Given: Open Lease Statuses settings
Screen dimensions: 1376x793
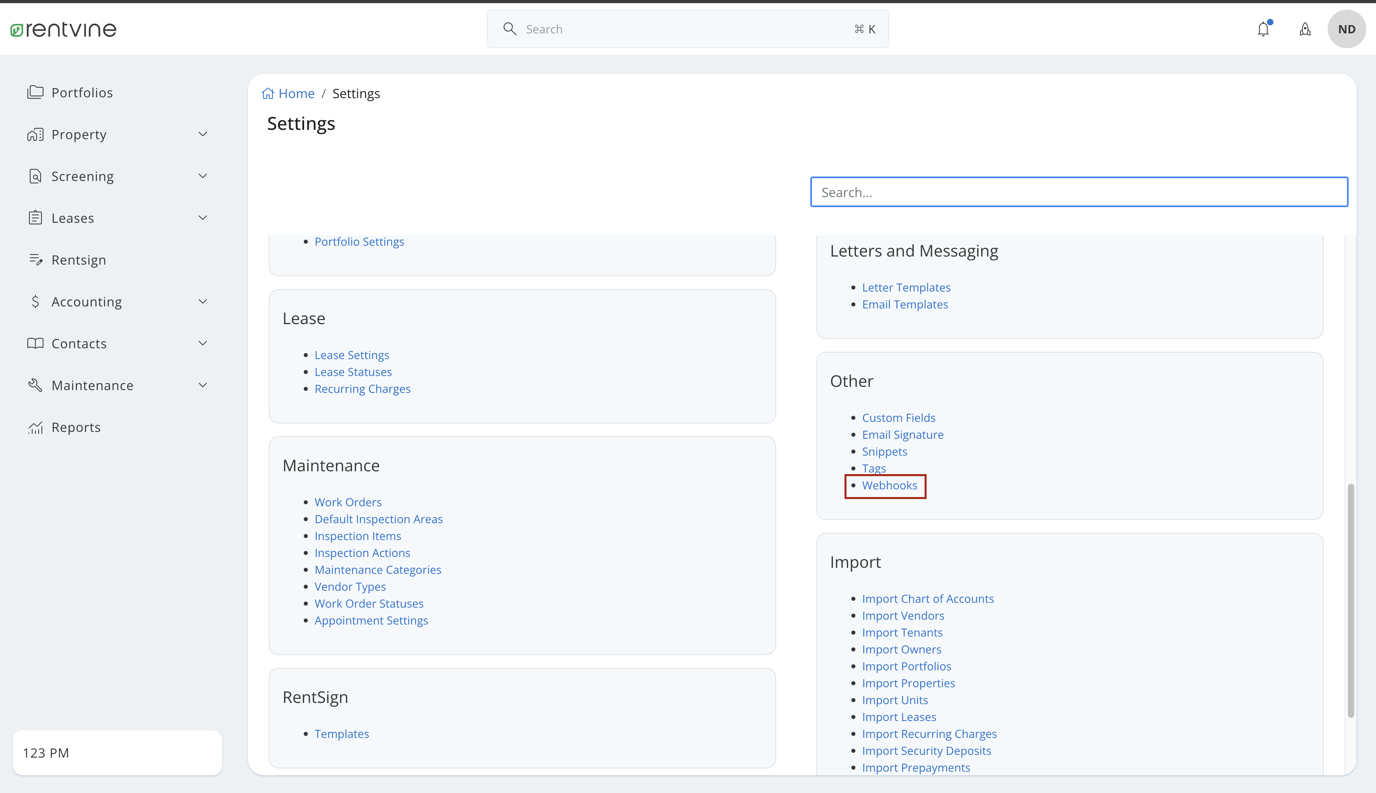Looking at the screenshot, I should click(352, 371).
